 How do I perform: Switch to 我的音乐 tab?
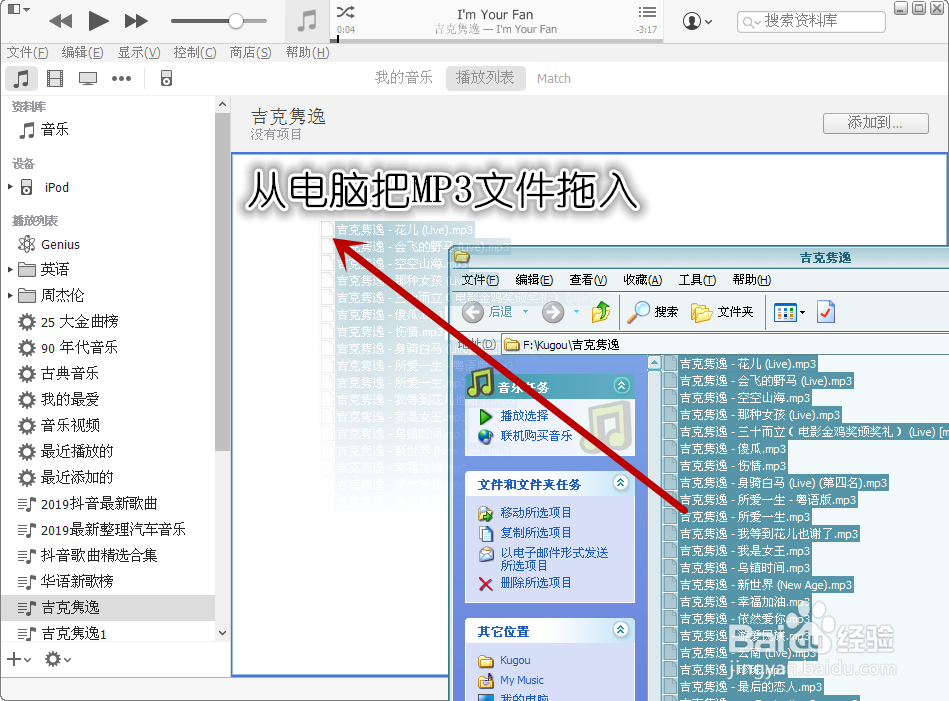pyautogui.click(x=404, y=78)
